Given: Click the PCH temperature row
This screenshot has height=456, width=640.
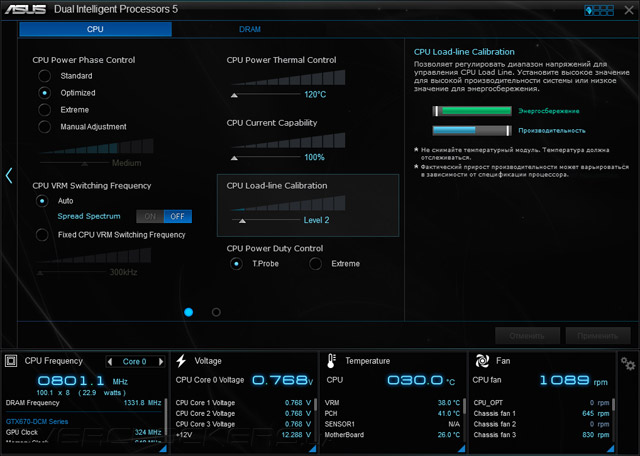Looking at the screenshot, I should click(x=392, y=414).
